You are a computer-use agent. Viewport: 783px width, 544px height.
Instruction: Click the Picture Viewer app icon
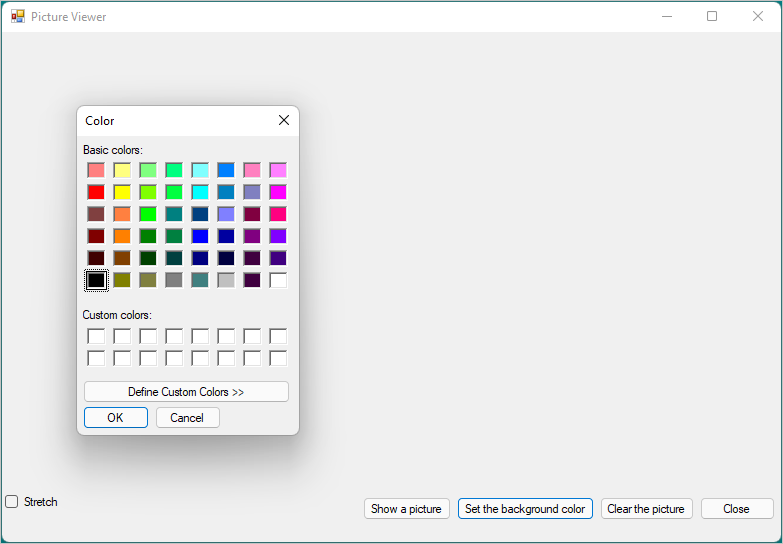[x=18, y=17]
